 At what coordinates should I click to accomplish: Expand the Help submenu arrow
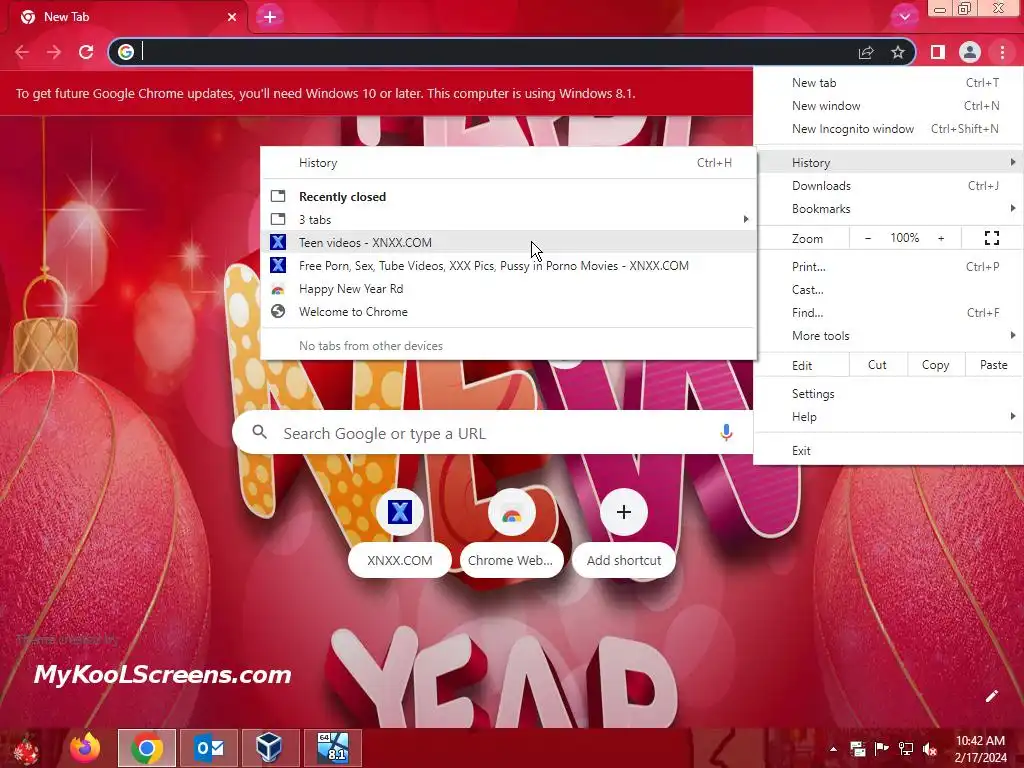click(1012, 416)
